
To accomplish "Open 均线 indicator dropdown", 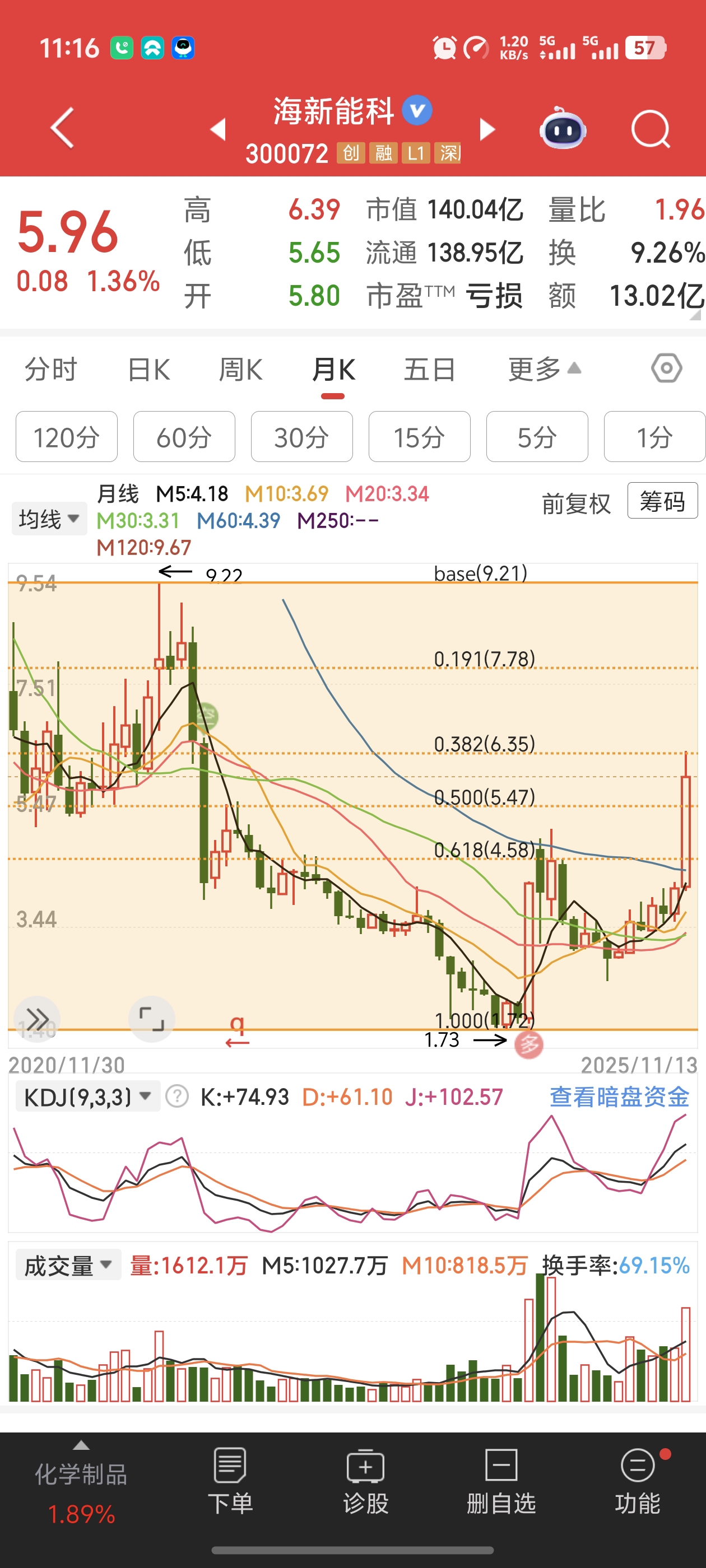I will pos(49,519).
